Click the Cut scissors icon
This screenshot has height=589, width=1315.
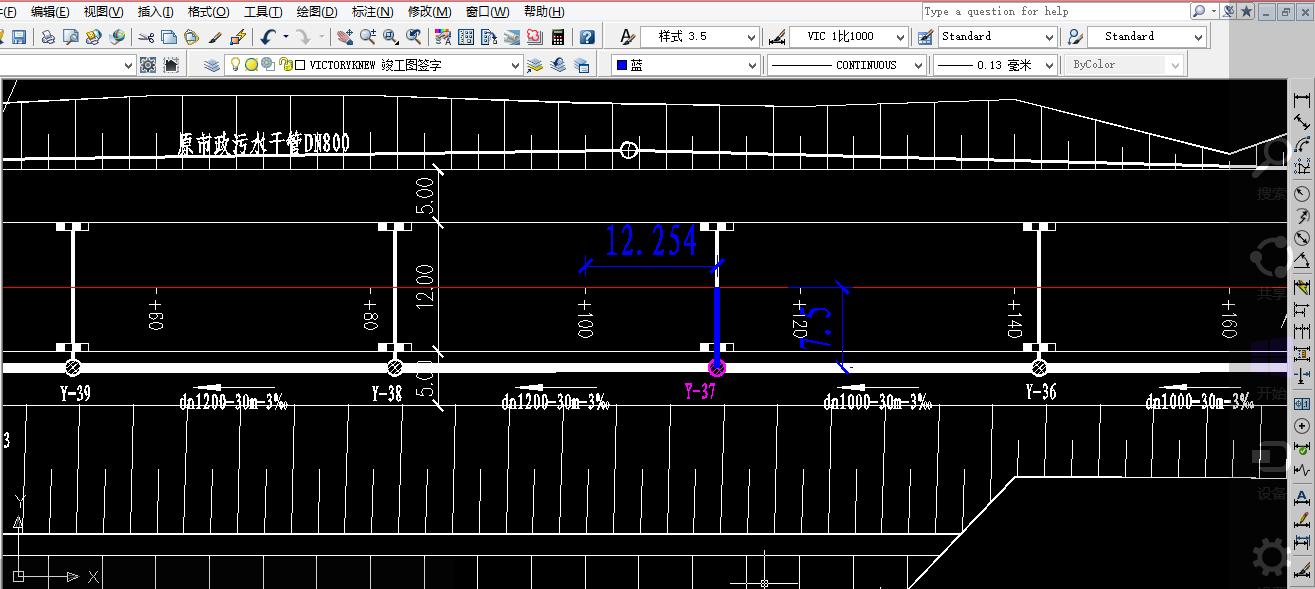146,37
